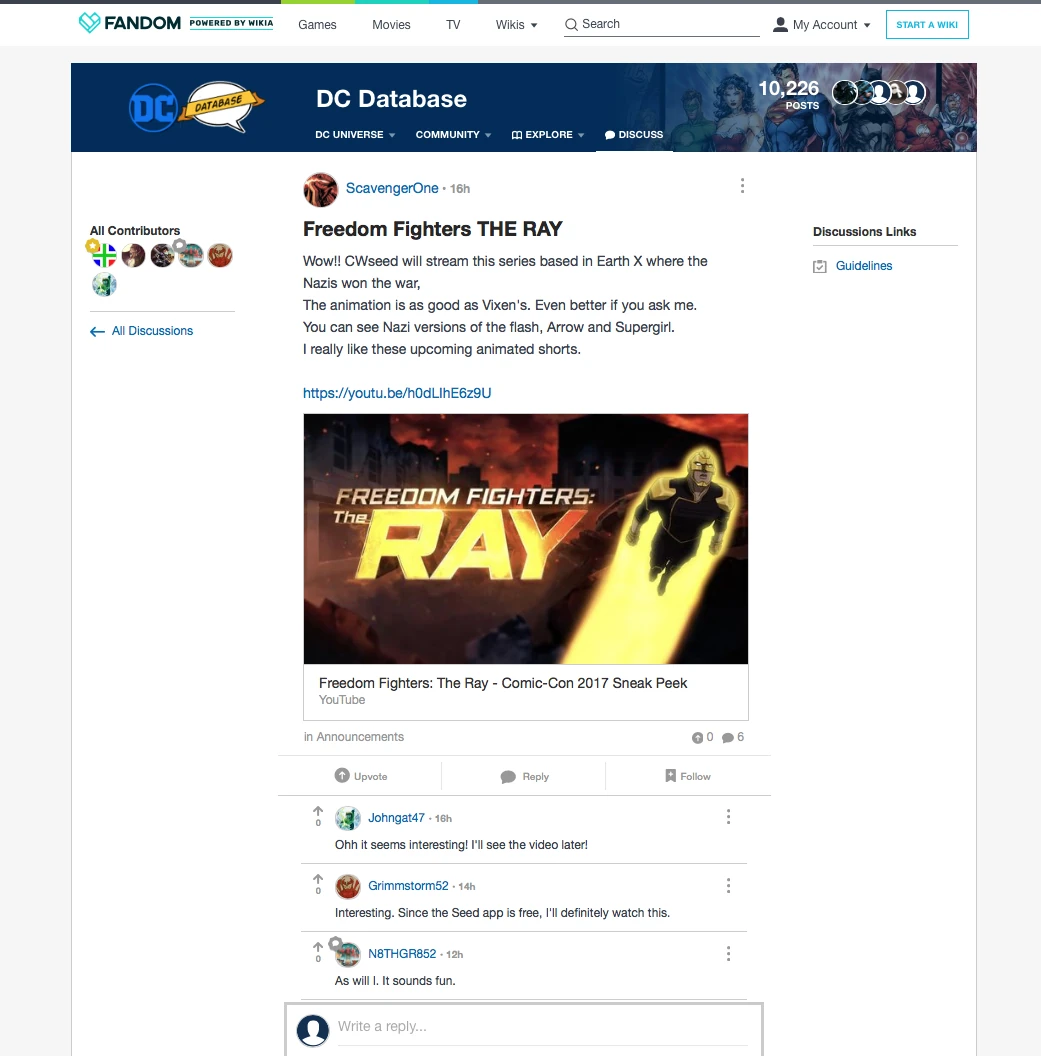
Task: Open the three-dot menu on ScavengerOne's post
Action: (742, 186)
